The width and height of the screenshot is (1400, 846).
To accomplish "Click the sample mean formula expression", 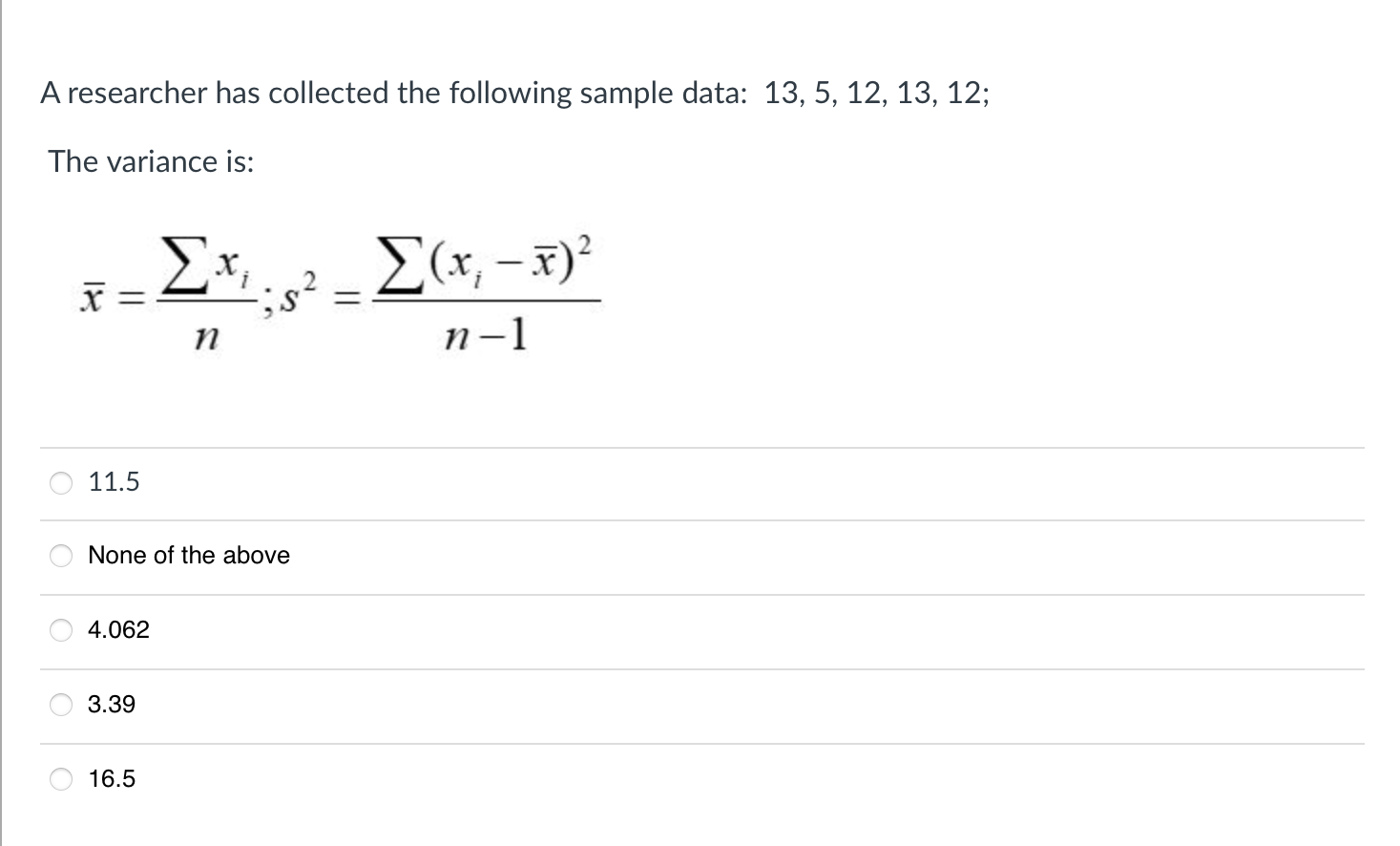I will [167, 291].
